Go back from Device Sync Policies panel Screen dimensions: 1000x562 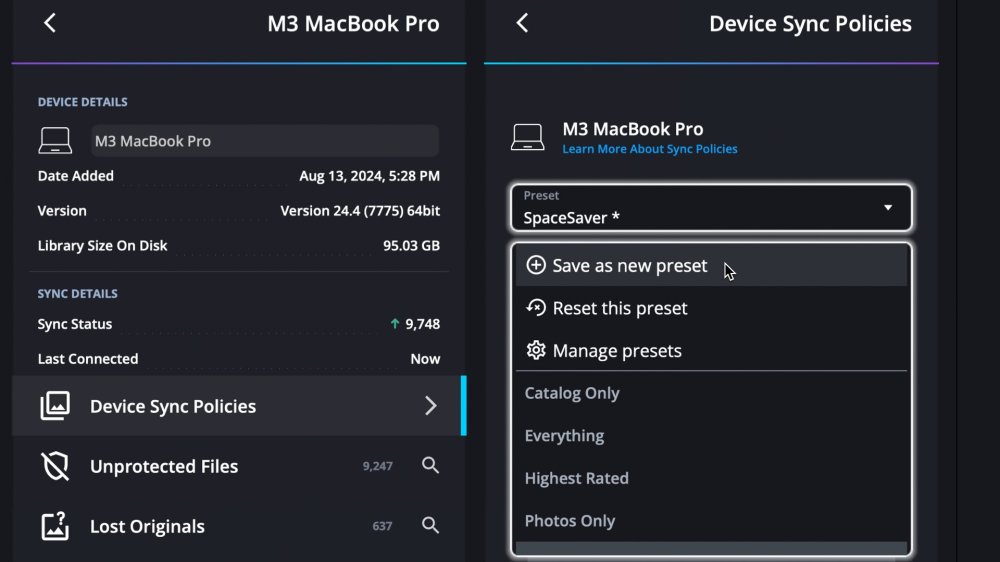click(x=522, y=23)
